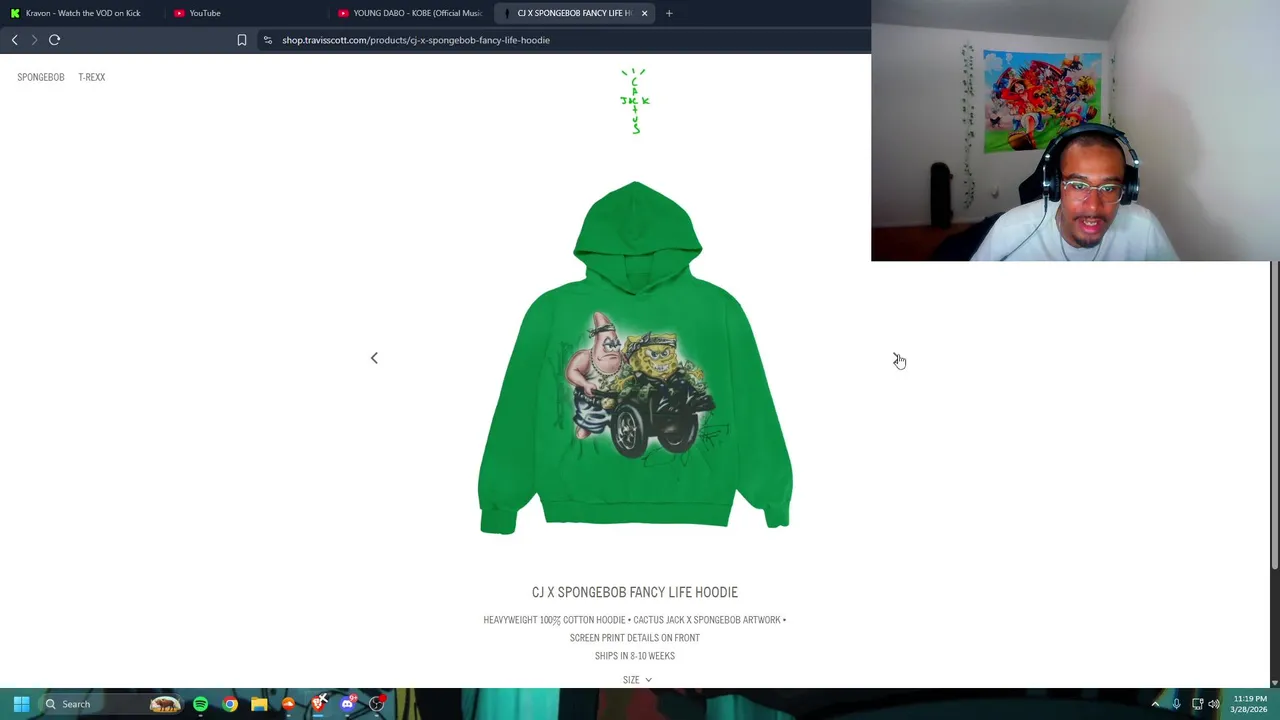Open Discord from the taskbar

[347, 704]
